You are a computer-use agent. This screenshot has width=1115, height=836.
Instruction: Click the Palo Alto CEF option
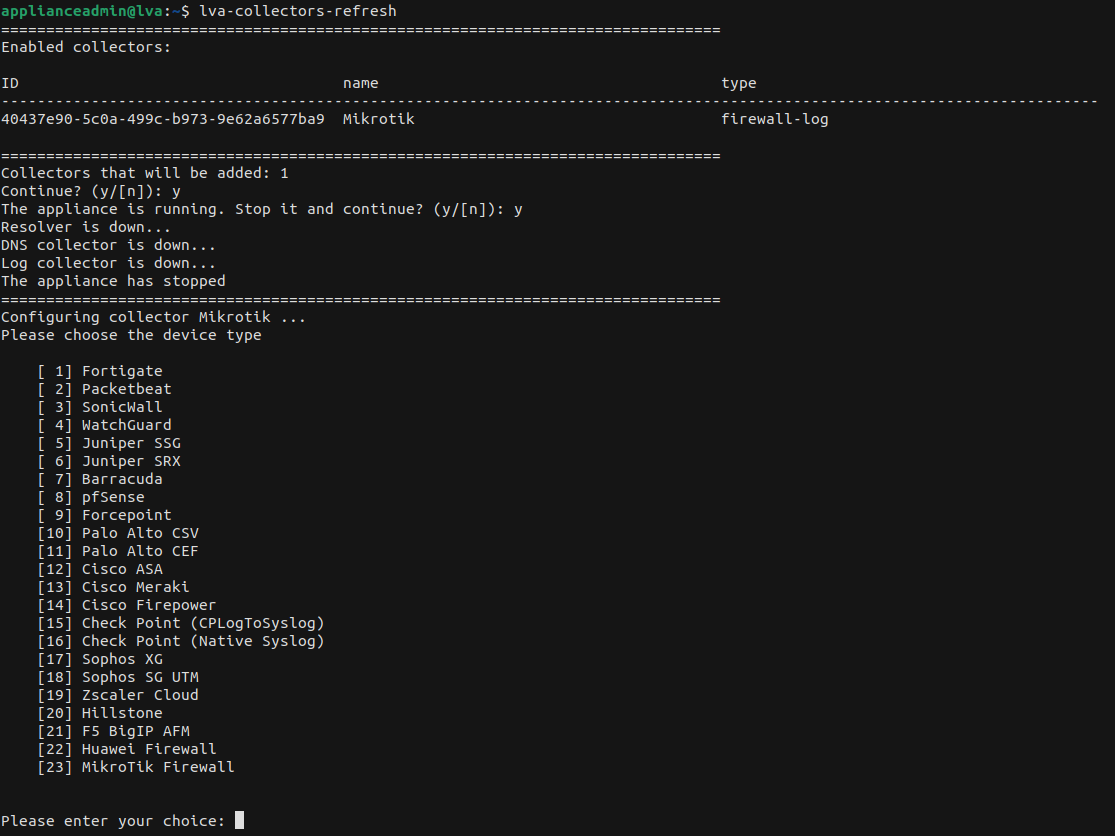140,551
